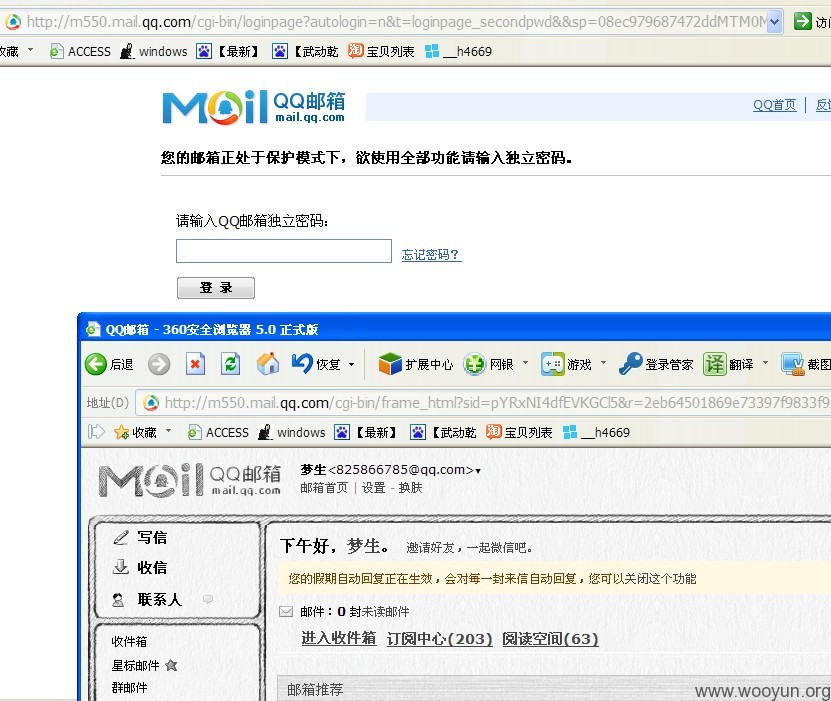831x701 pixels.
Task: Open 【武动乾 bookmark in top browser
Action: [305, 51]
